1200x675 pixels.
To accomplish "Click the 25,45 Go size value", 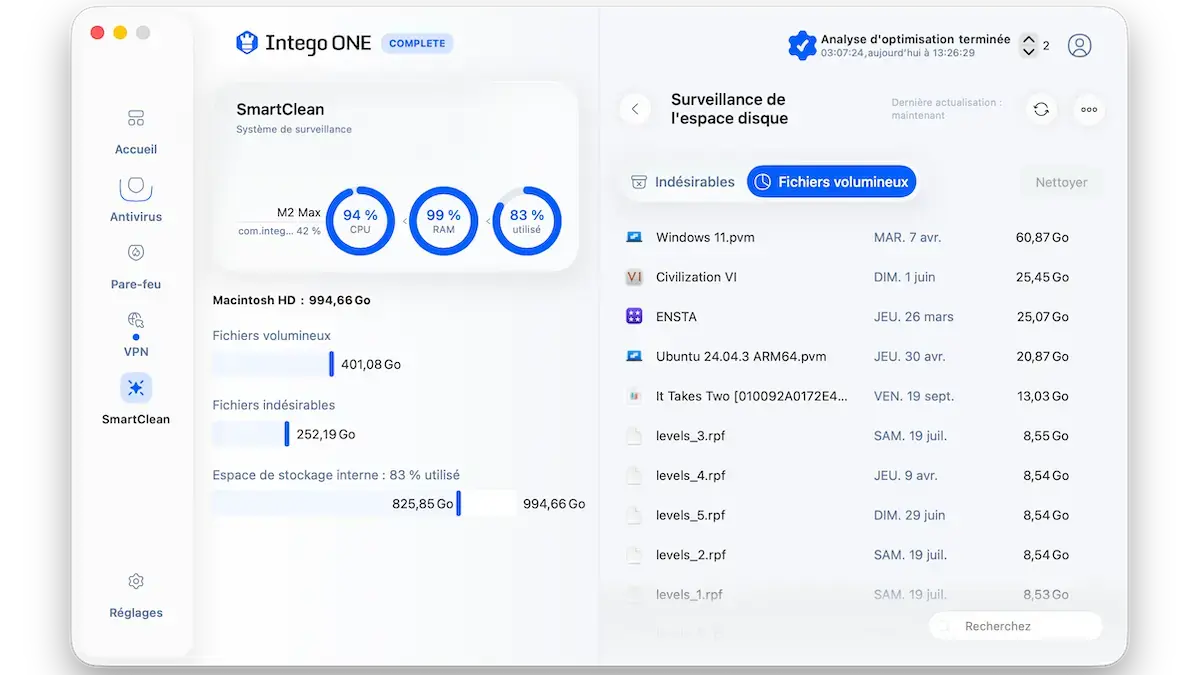I will [1042, 277].
